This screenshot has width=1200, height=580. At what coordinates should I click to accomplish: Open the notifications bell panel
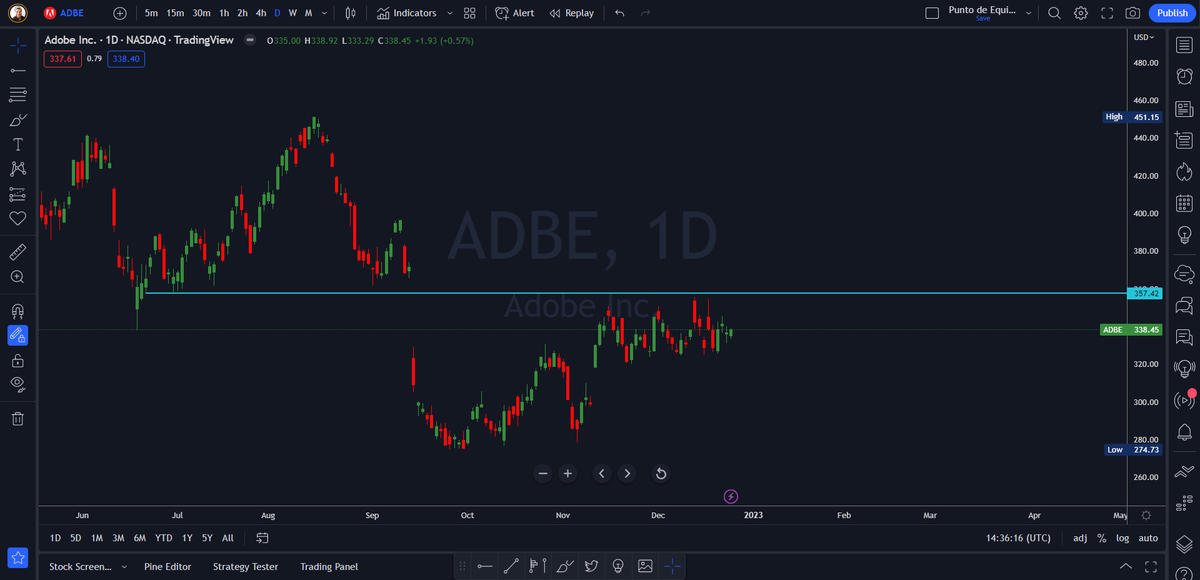tap(1185, 432)
